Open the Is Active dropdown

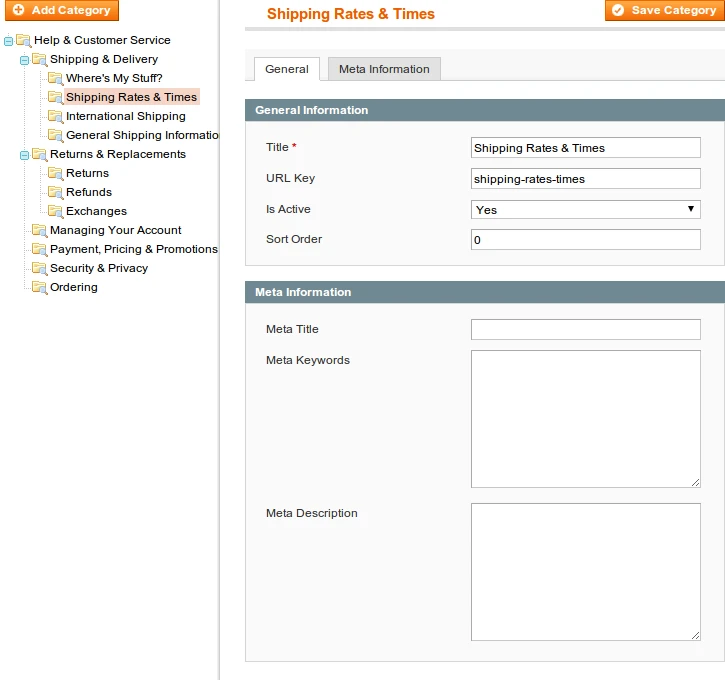point(585,210)
